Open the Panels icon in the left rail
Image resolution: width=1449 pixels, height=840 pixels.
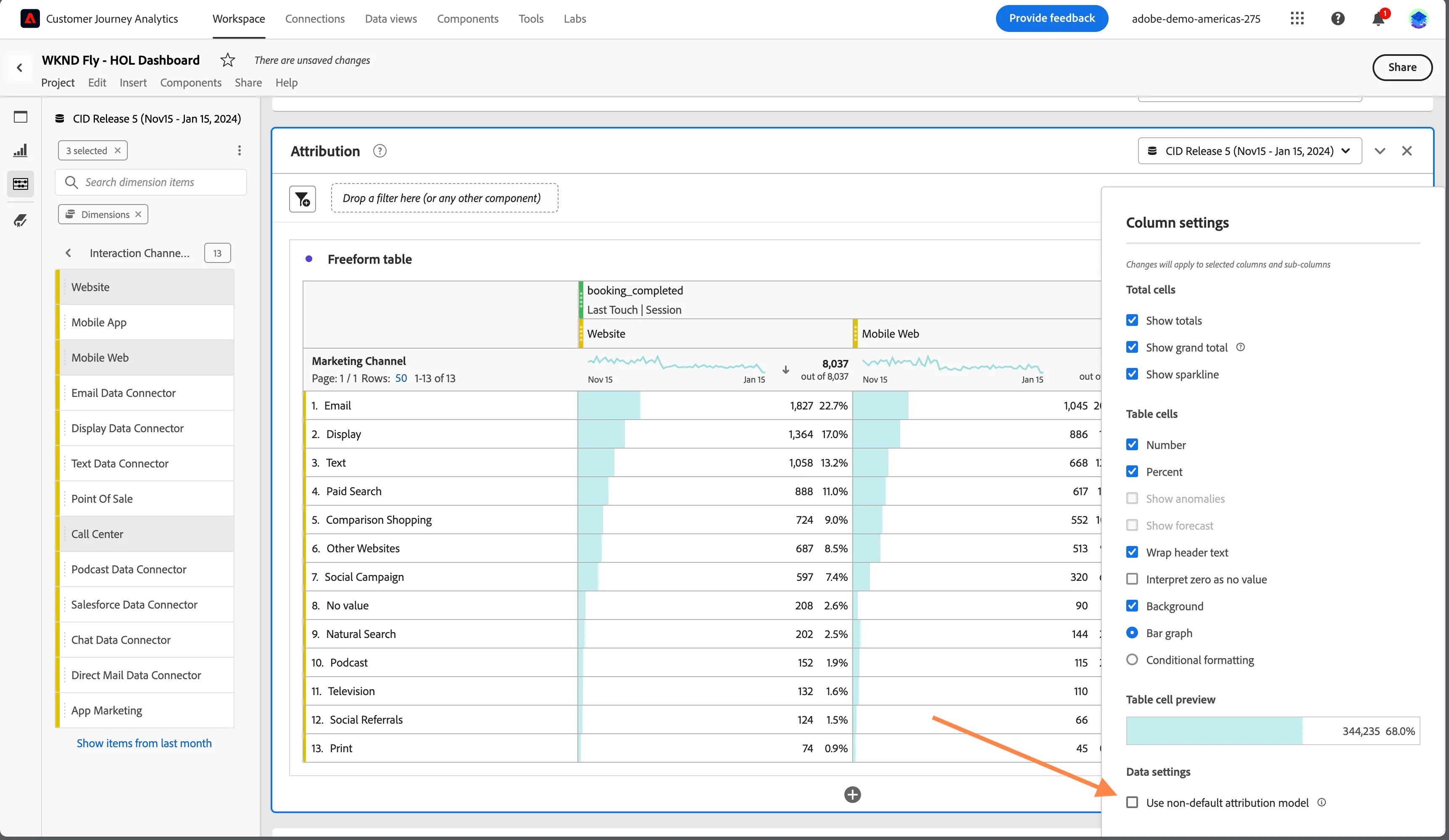[x=21, y=117]
